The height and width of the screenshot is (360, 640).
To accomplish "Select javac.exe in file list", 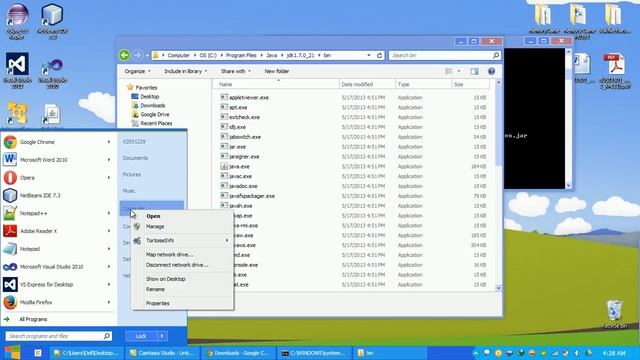I will (x=240, y=176).
